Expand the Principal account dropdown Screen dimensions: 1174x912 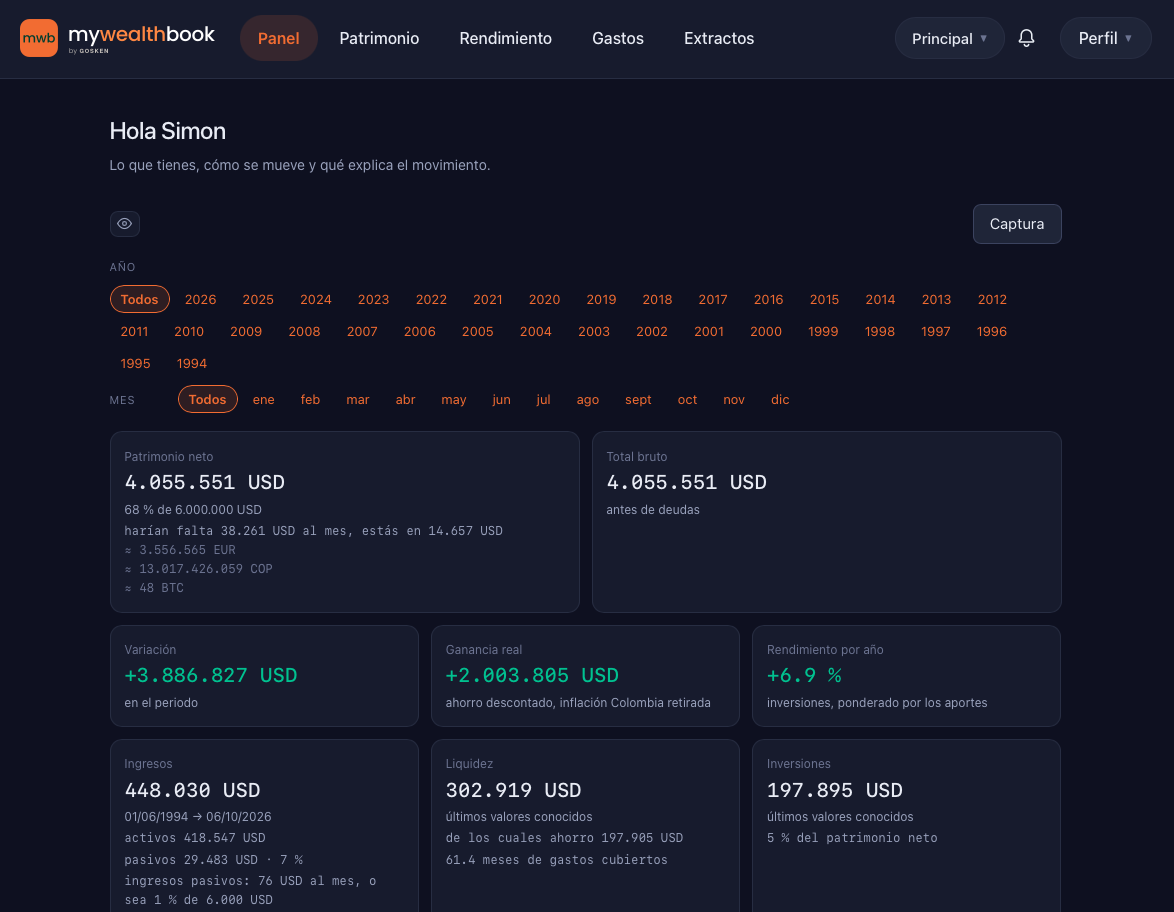[949, 38]
